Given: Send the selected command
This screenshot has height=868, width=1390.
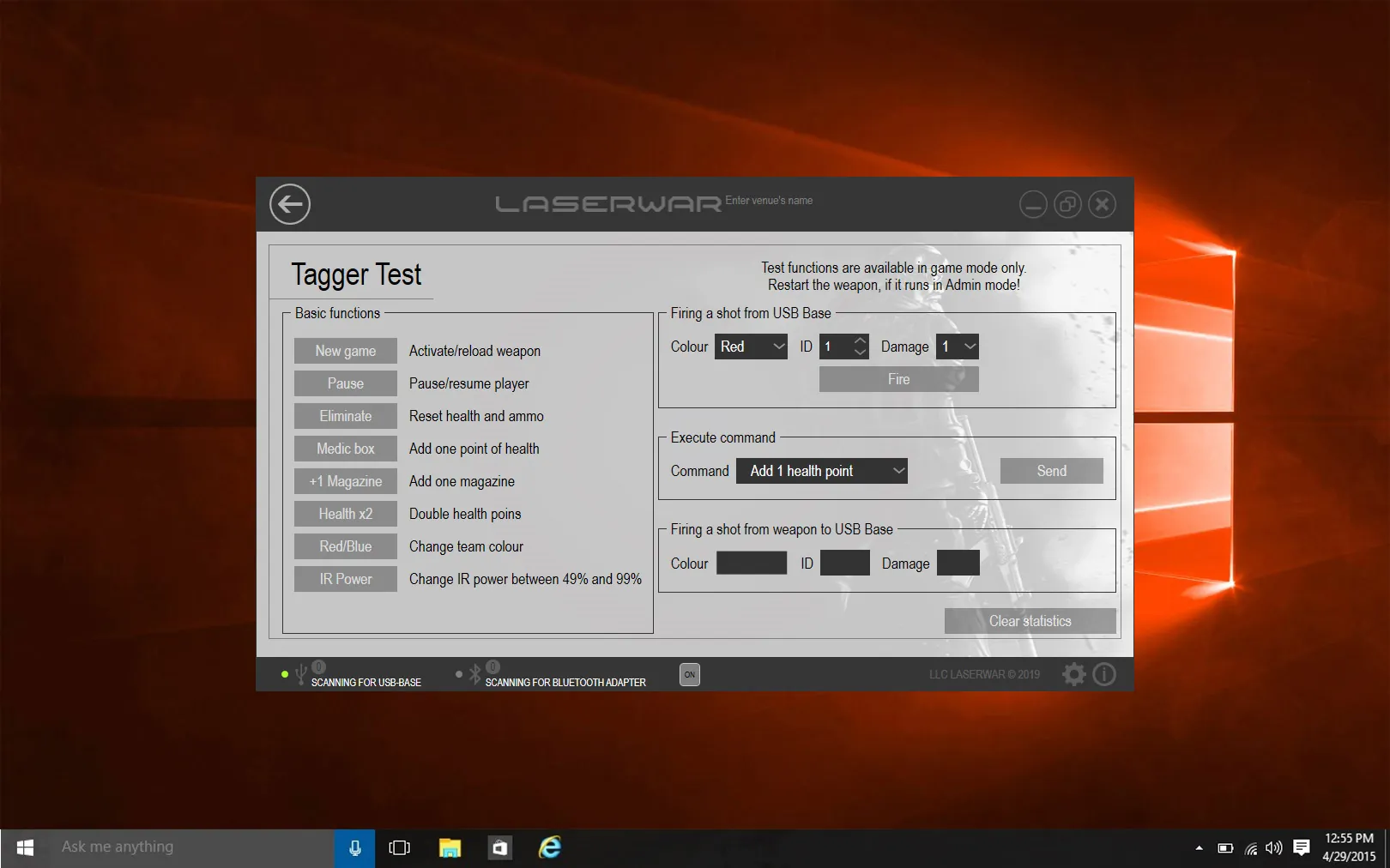Looking at the screenshot, I should [1052, 471].
